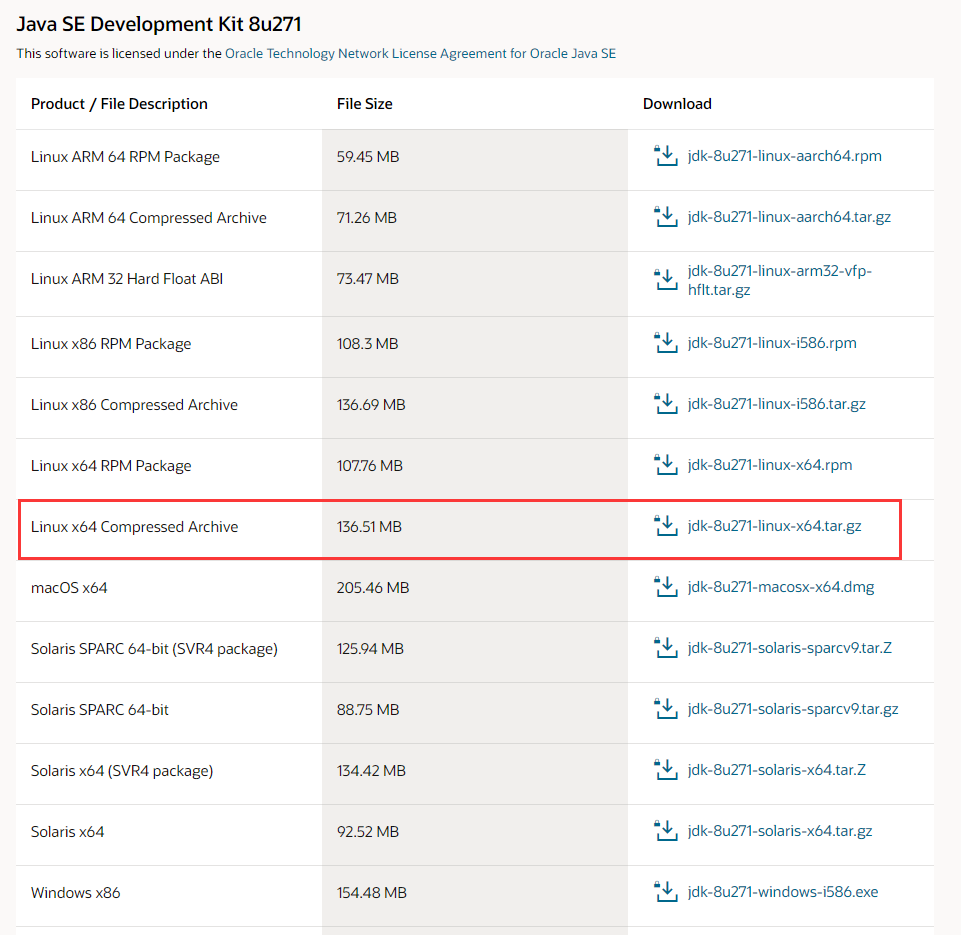Select 'Linux x86 Compressed Archive' description

134,404
